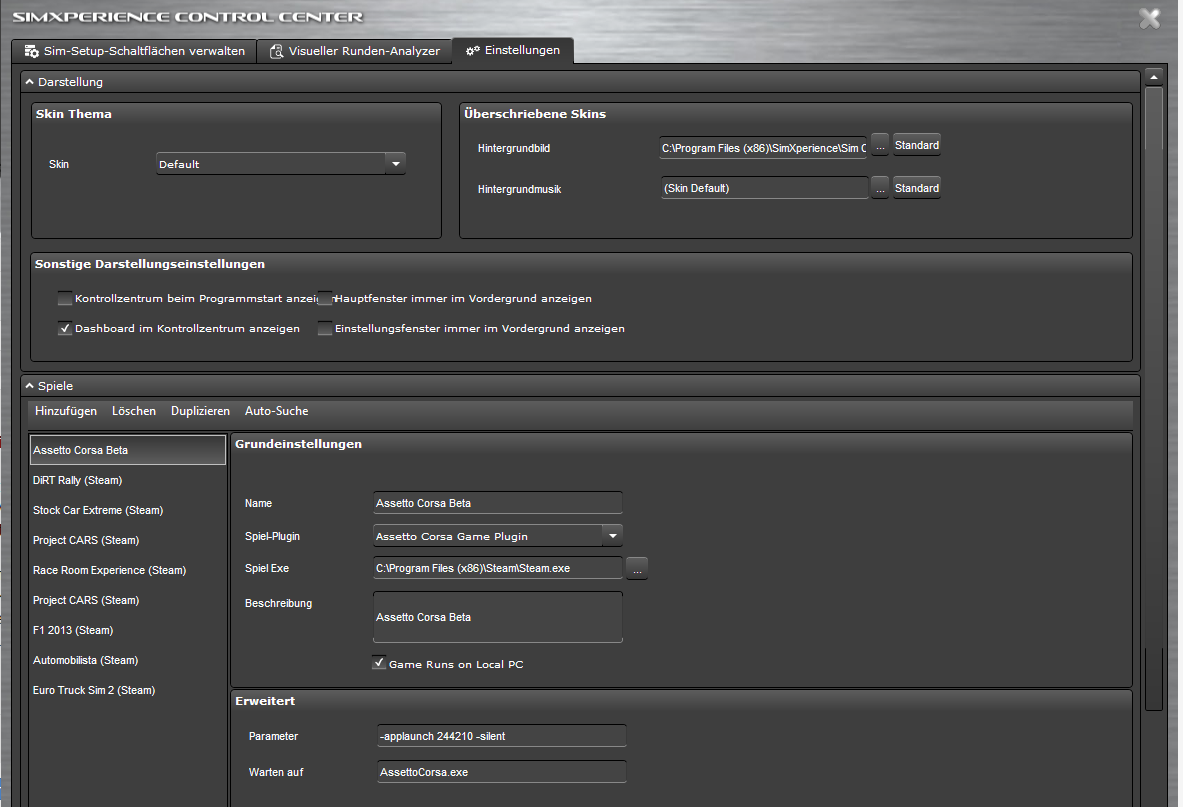Browse for Hintergrundbild file
Screen dimensions: 1183x807
(880, 145)
